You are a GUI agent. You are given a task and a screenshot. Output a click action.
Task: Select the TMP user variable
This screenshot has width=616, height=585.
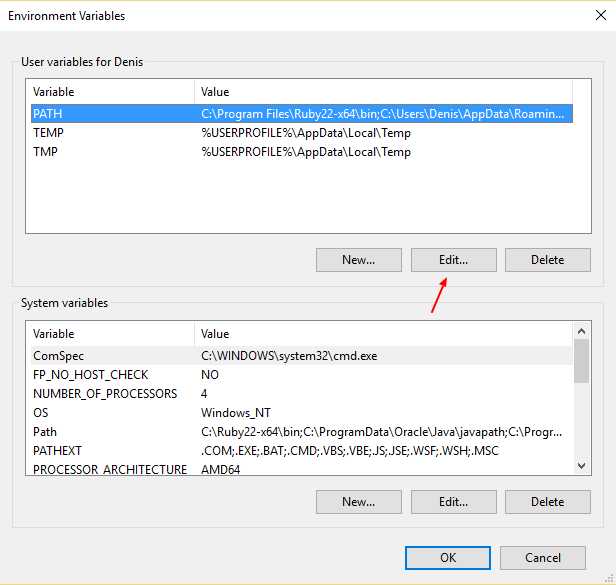(x=45, y=152)
